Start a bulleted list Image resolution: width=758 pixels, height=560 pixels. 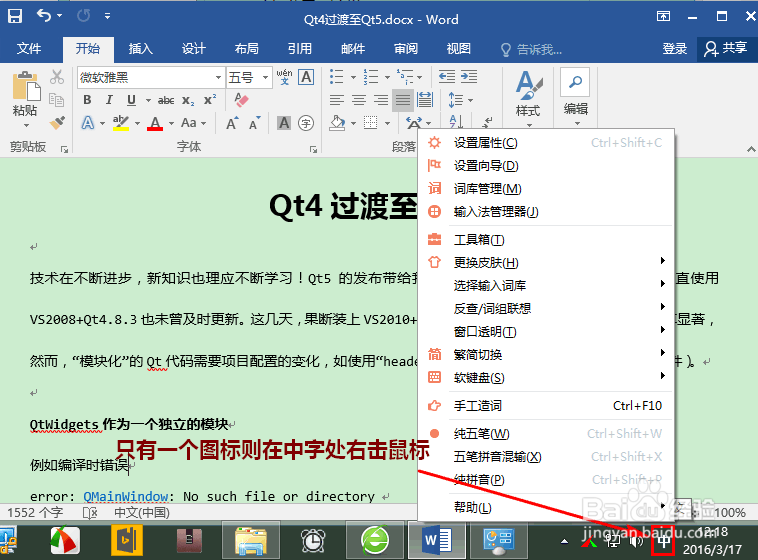[x=336, y=76]
